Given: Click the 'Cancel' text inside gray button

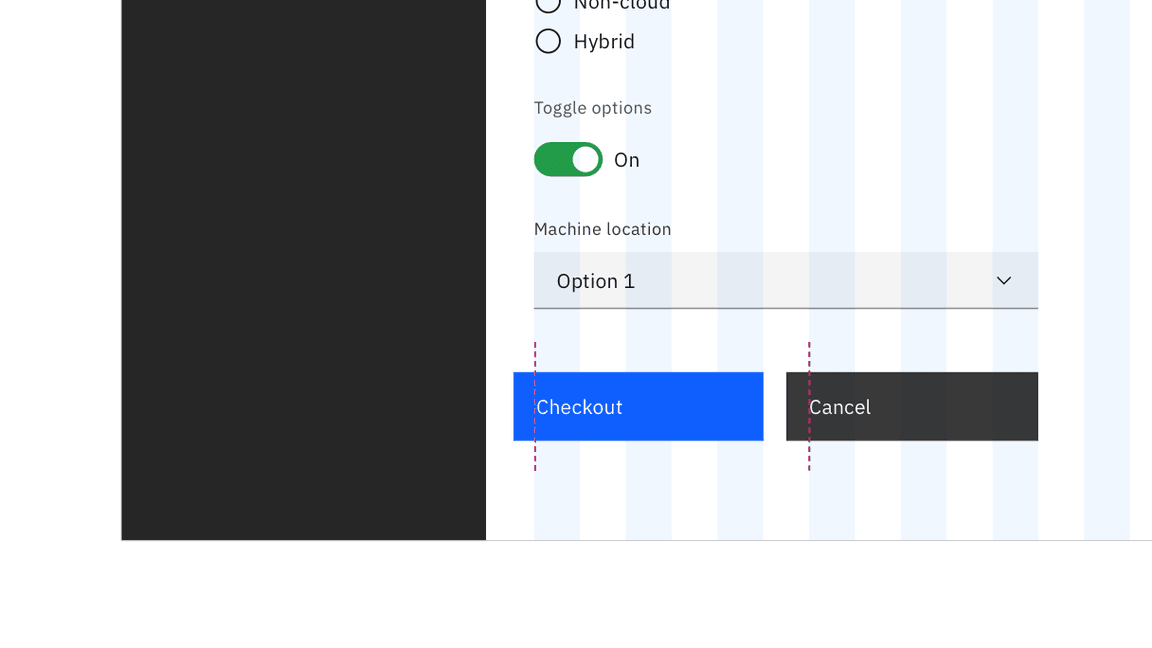Looking at the screenshot, I should point(840,407).
